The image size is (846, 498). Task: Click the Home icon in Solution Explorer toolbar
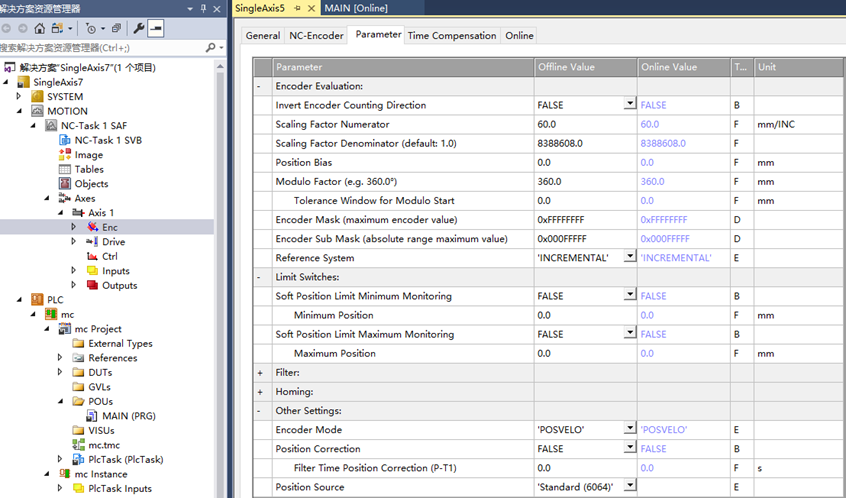click(x=39, y=29)
